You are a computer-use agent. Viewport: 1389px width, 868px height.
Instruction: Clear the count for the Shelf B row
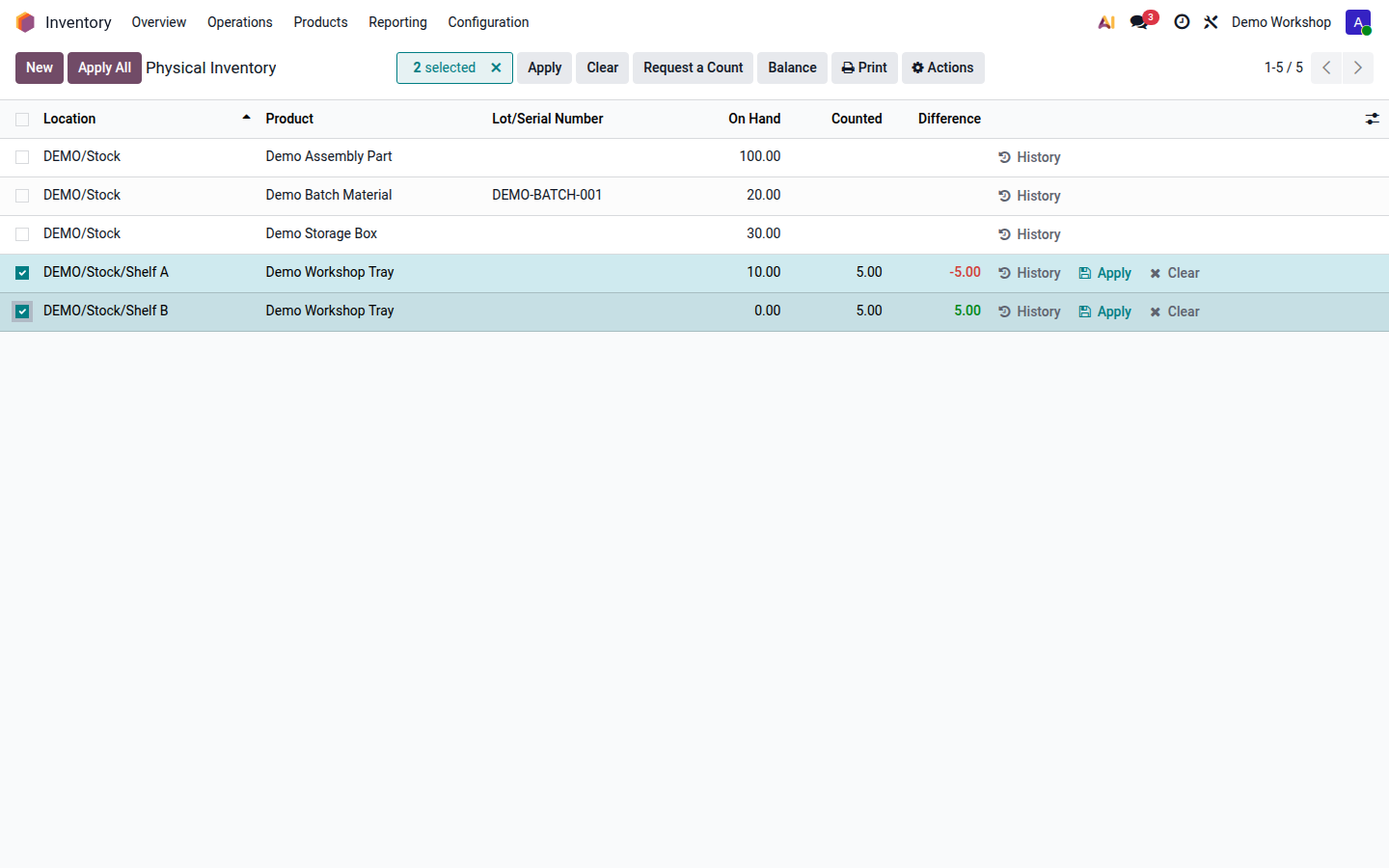pyautogui.click(x=1175, y=312)
